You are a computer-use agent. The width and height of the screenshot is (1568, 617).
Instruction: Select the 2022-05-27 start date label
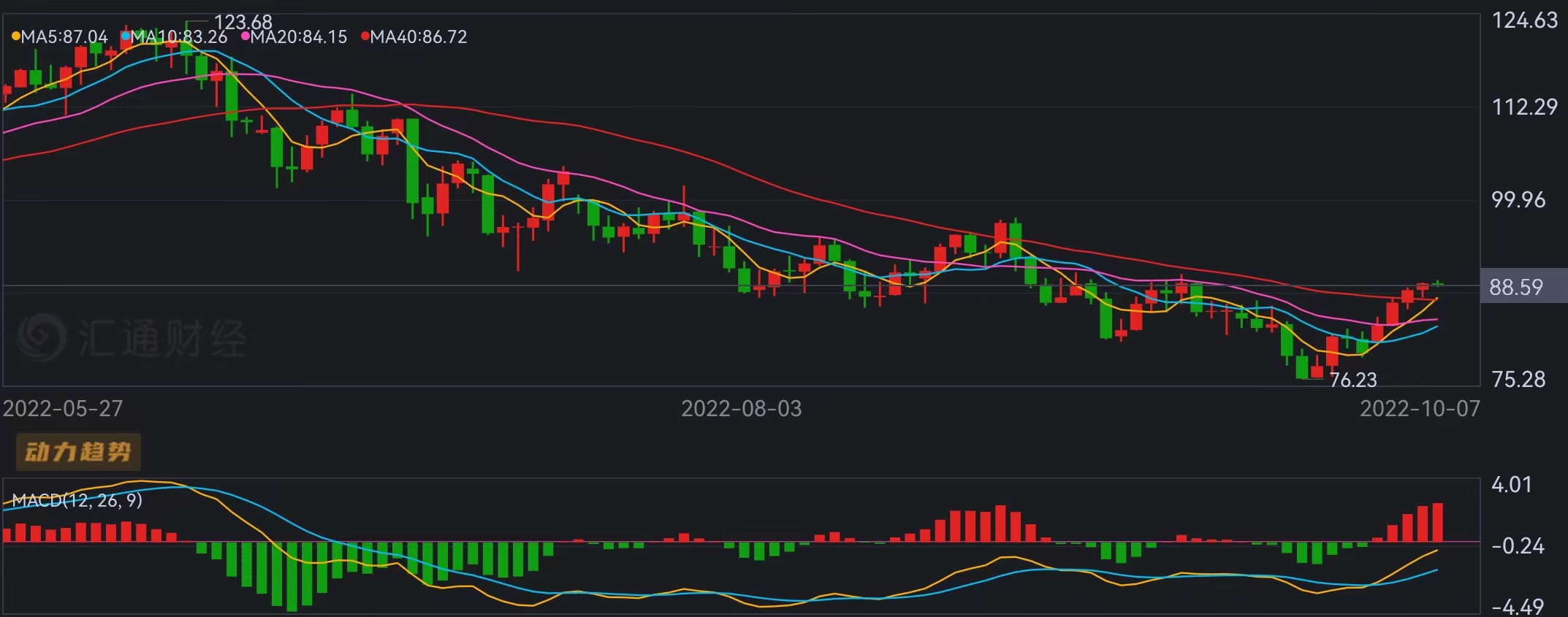pos(63,408)
